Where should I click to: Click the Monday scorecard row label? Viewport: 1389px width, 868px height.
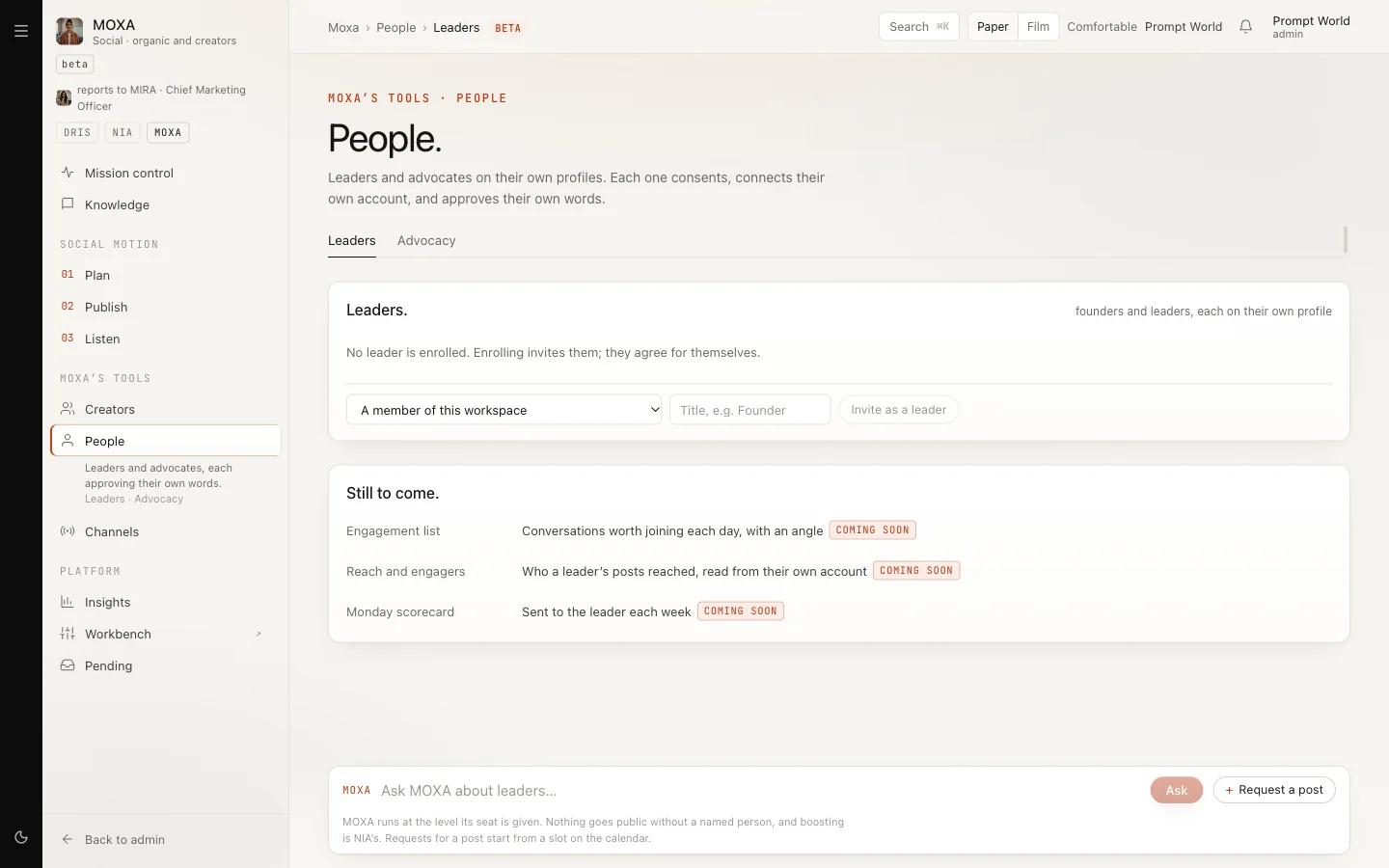[400, 612]
